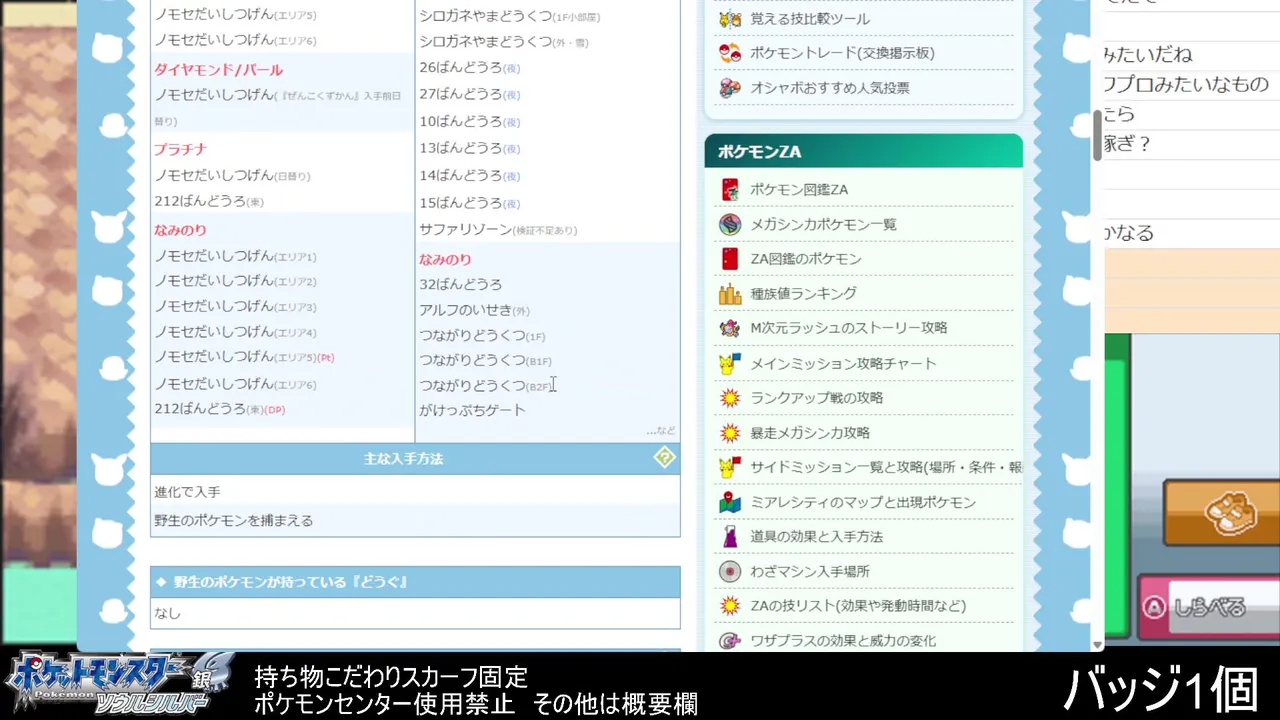Screen dimensions: 1280x720
Task: Click the burst icon beside 暴走メガシンカ攻略
Action: click(x=730, y=433)
